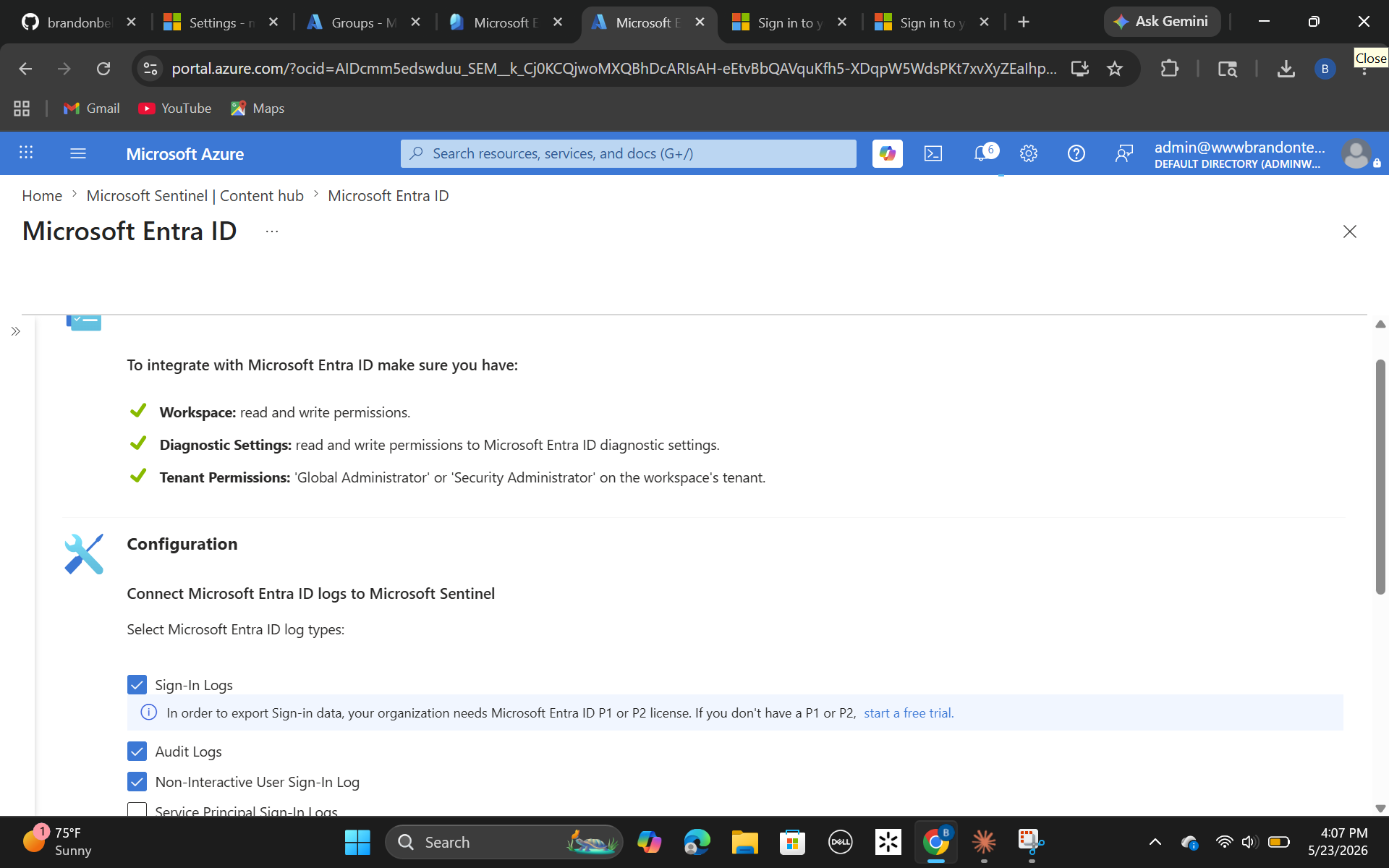Open the bookmarks bar apps grid

22,109
